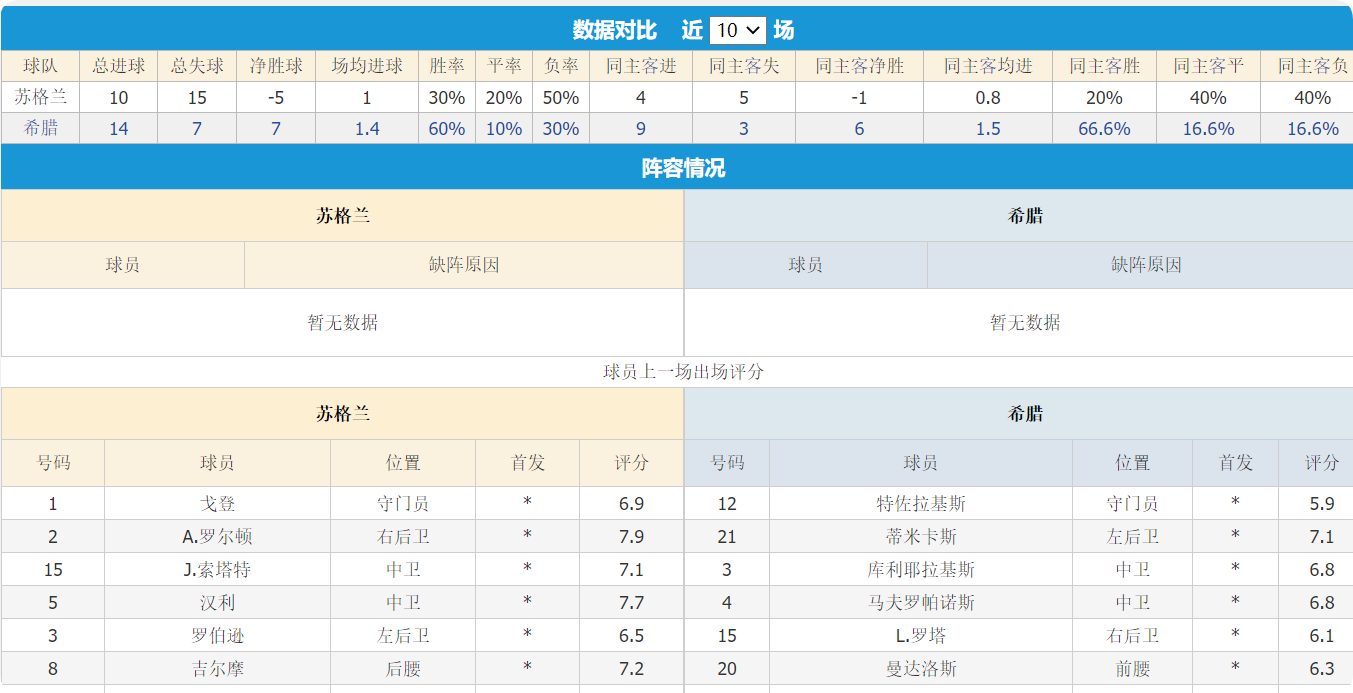Sort by the 胜率 column header
1353x693 pixels.
point(445,66)
